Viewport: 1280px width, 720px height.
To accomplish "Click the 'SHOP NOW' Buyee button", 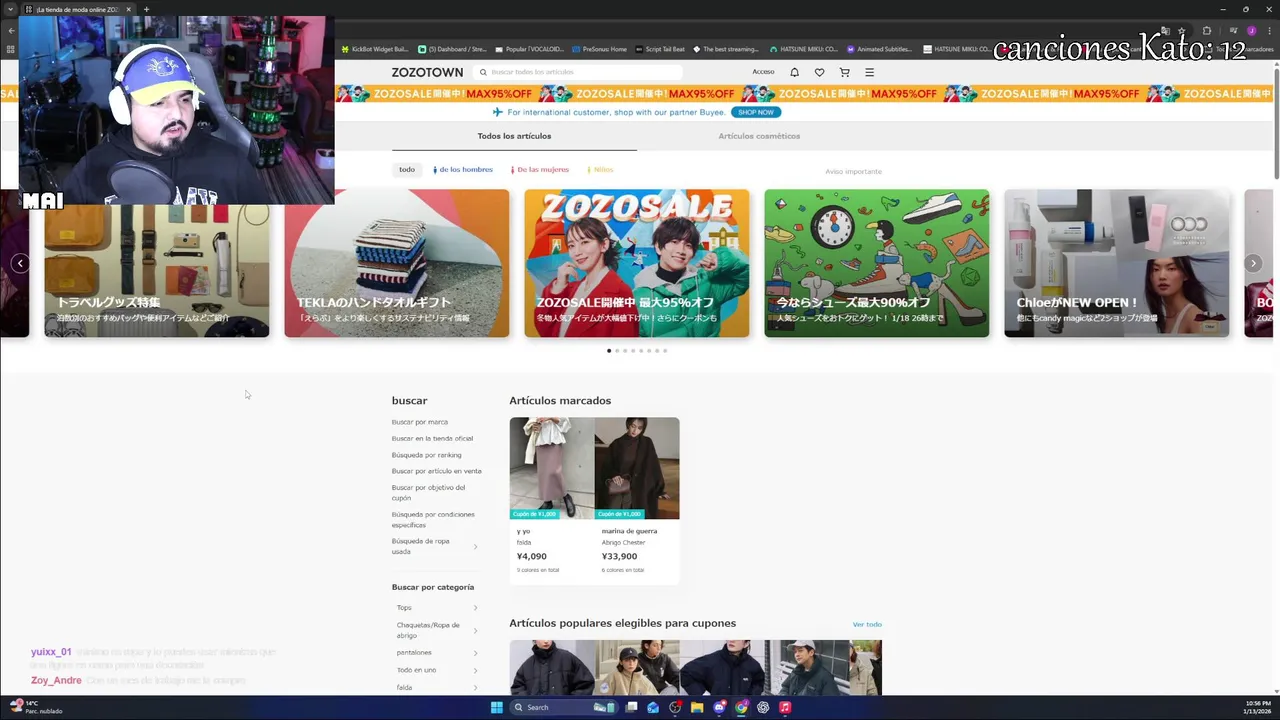I will pyautogui.click(x=756, y=112).
